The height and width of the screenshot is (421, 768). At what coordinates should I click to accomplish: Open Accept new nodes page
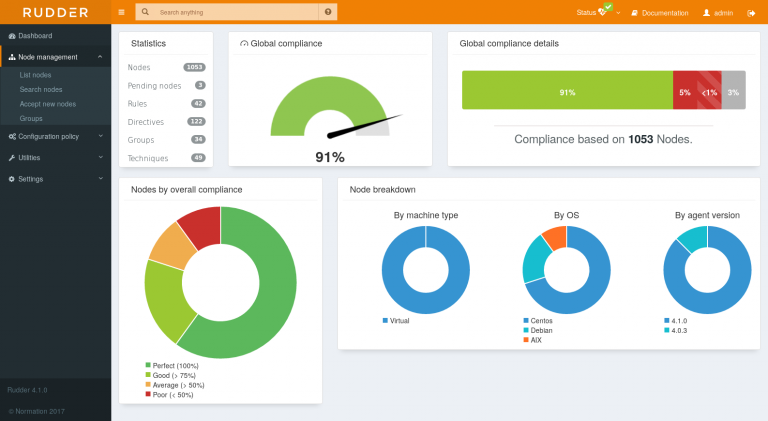click(47, 103)
